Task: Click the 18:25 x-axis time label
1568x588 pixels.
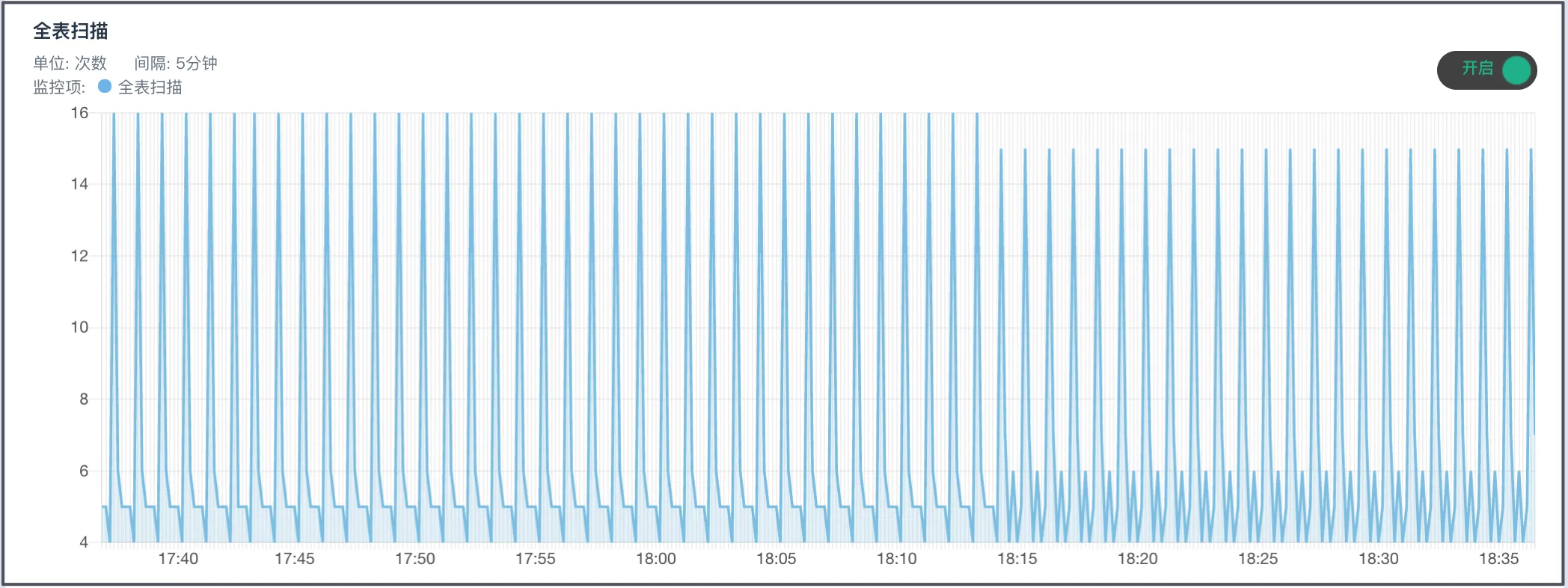Action: coord(1258,559)
